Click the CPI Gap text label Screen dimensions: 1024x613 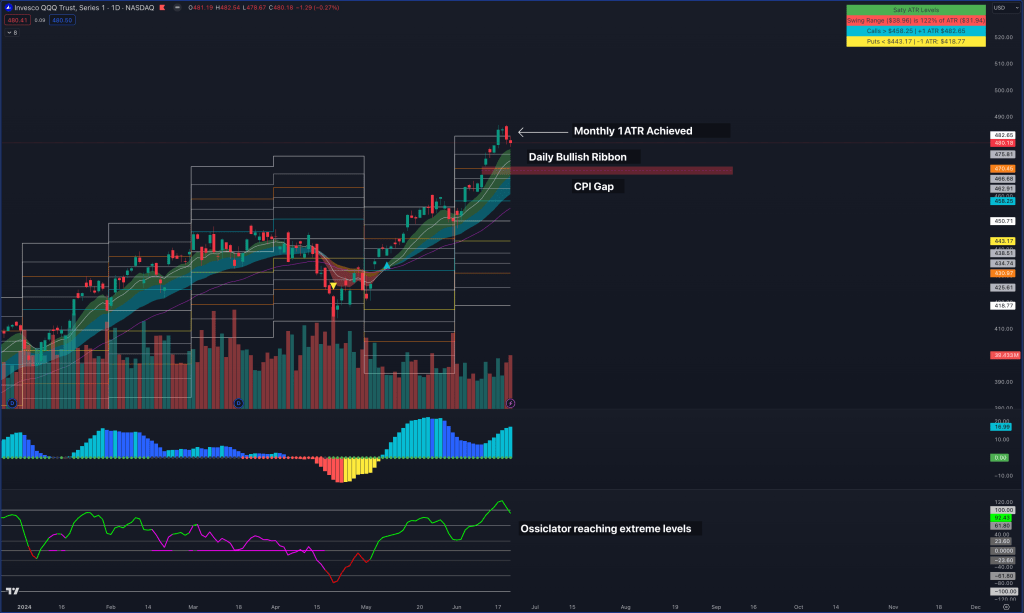(592, 186)
